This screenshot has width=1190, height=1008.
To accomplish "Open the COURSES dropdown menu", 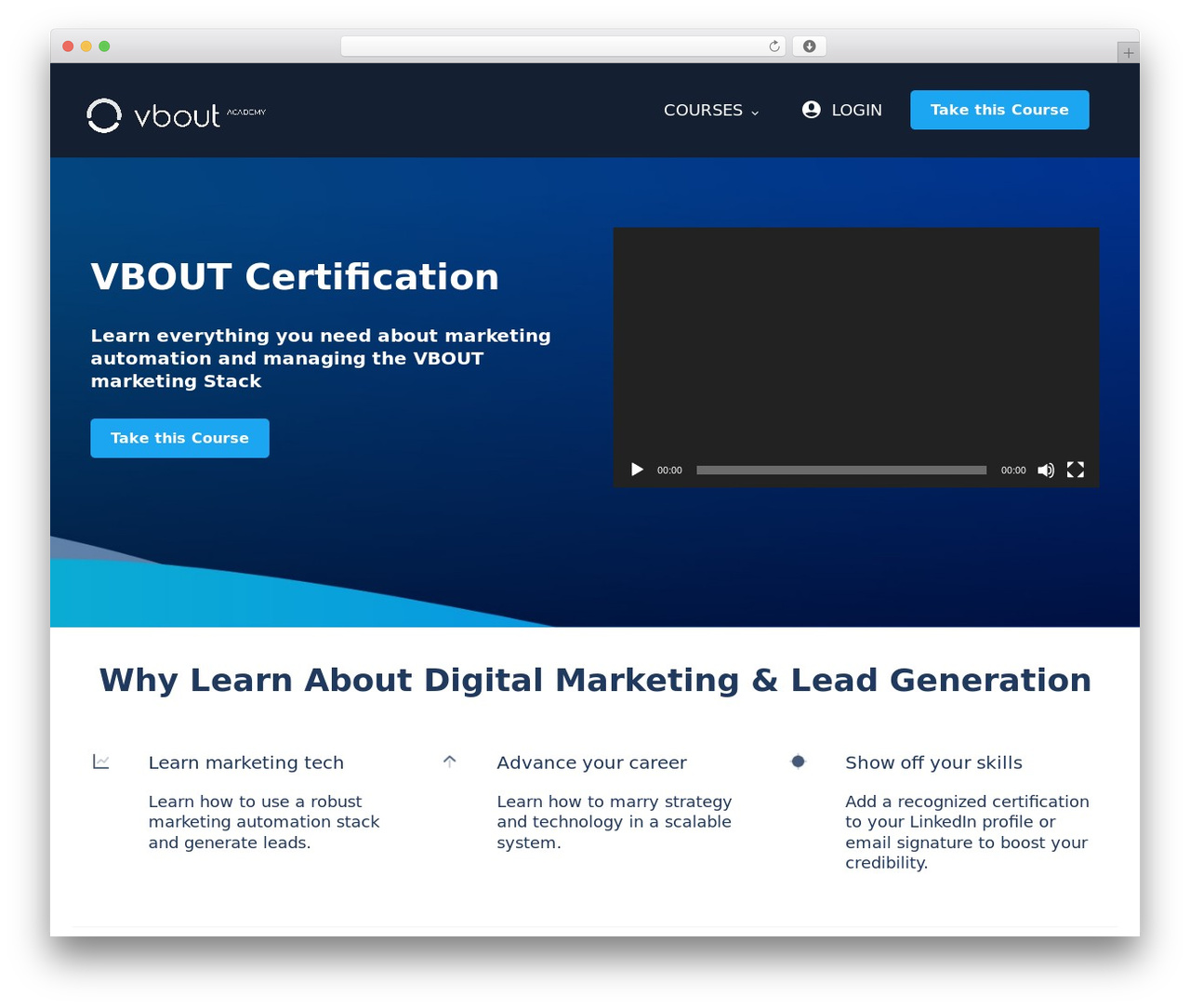I will pos(711,110).
